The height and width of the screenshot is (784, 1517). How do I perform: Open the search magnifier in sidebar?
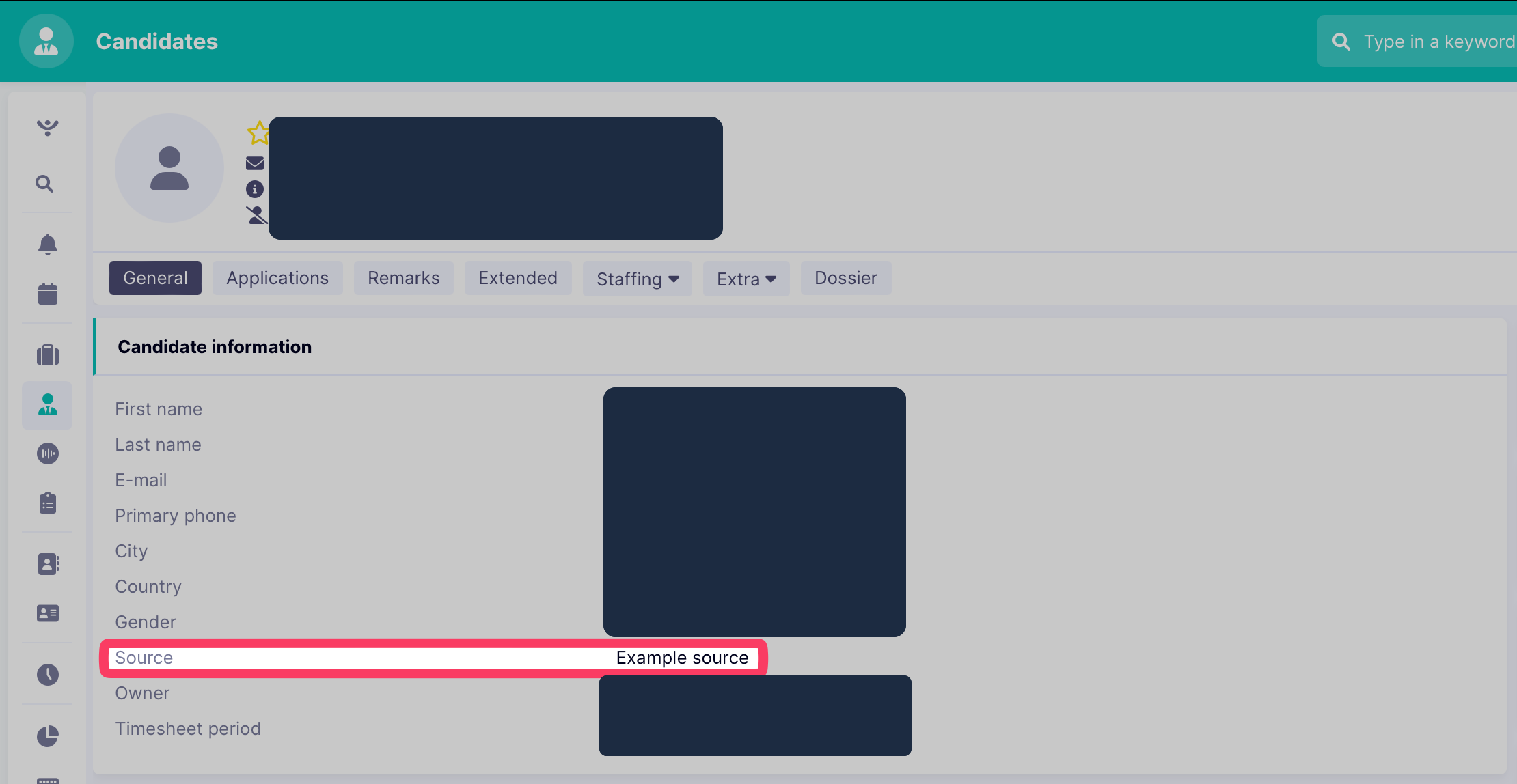(x=44, y=184)
